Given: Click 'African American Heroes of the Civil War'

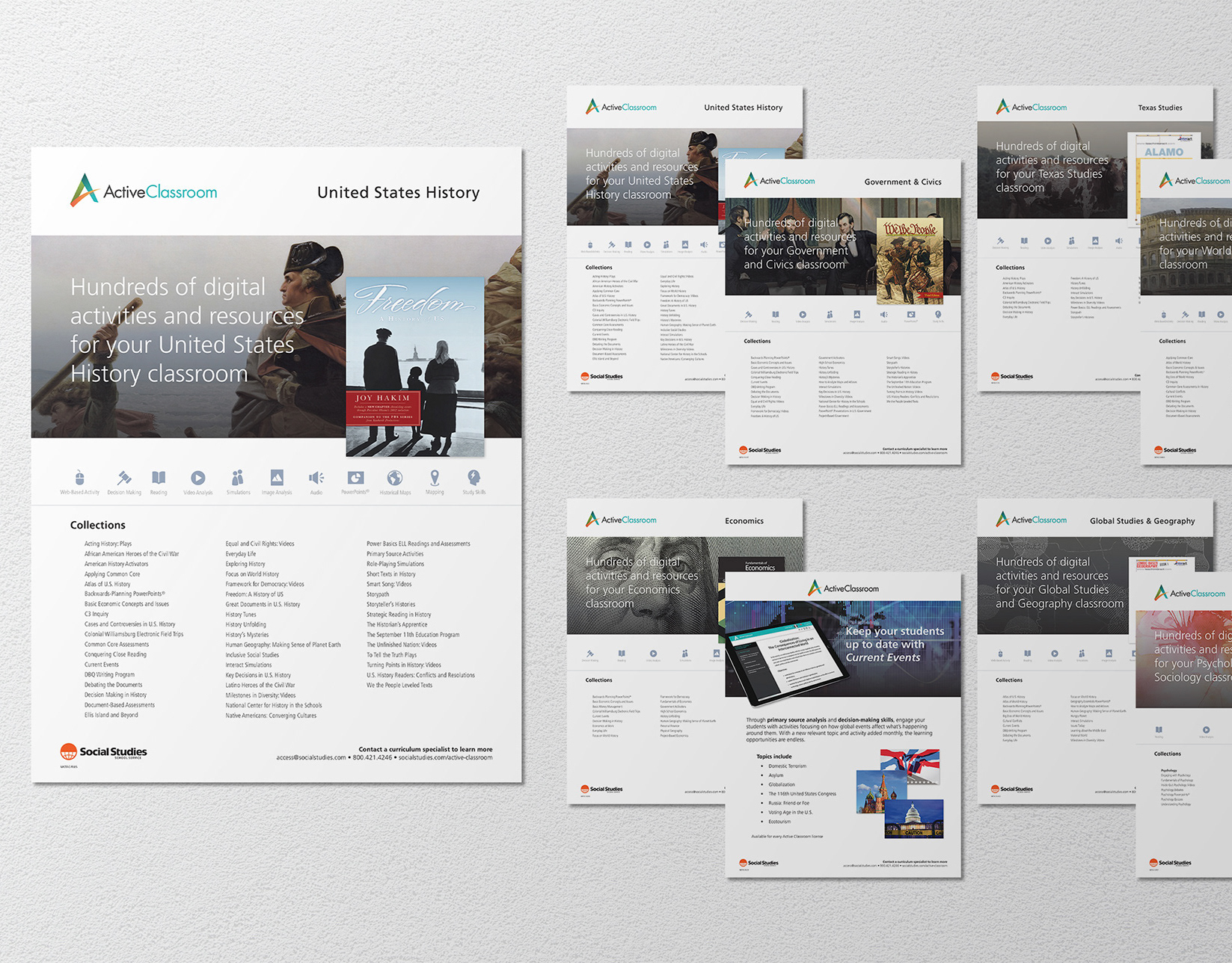Looking at the screenshot, I should pos(132,554).
